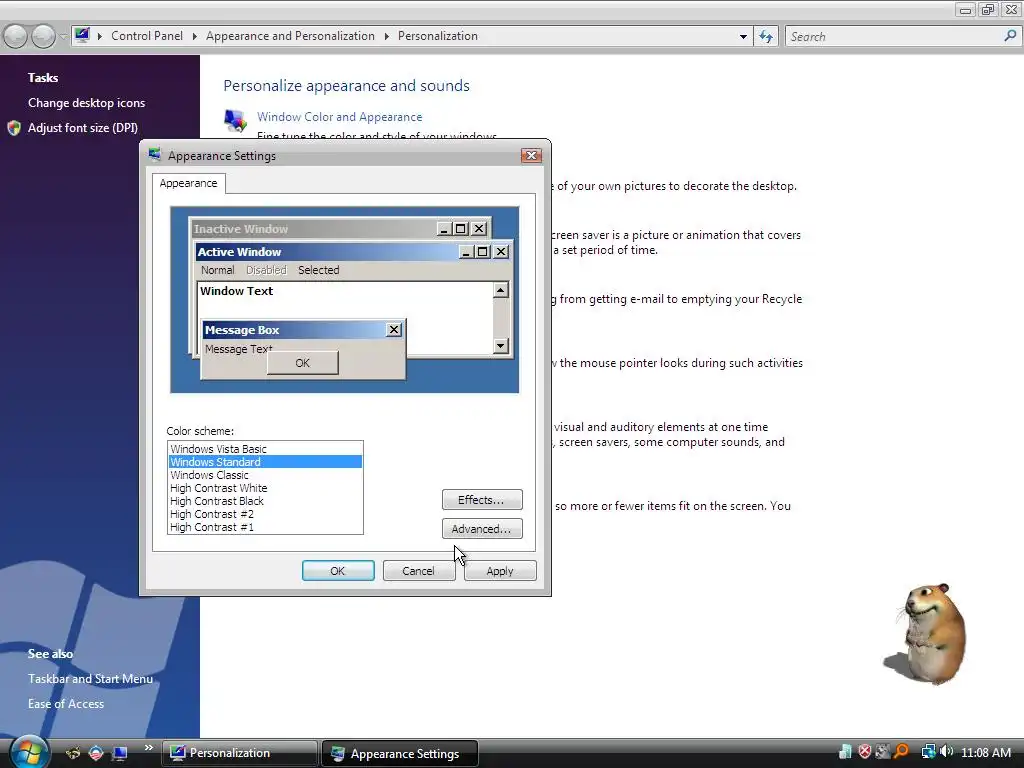Click Message Box title in preview
Screen dimensions: 1024x768
click(x=242, y=330)
